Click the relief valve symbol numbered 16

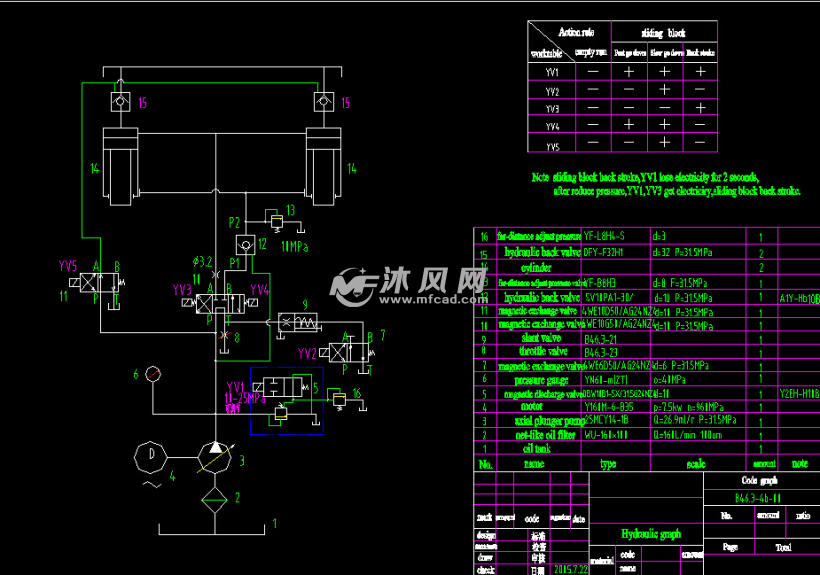coord(338,399)
